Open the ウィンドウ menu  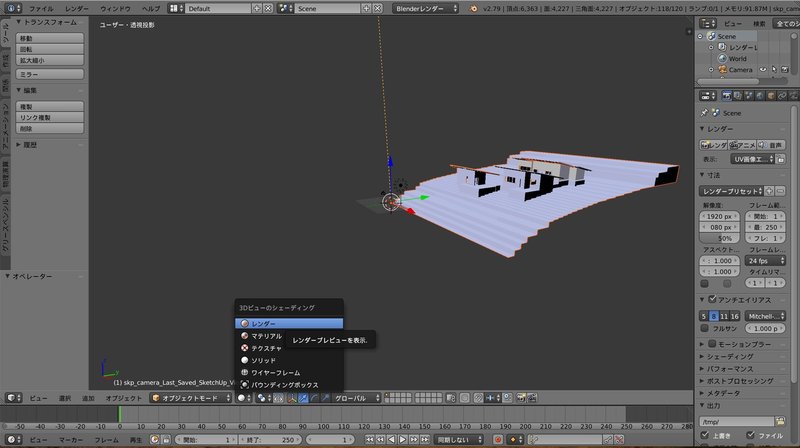click(115, 9)
